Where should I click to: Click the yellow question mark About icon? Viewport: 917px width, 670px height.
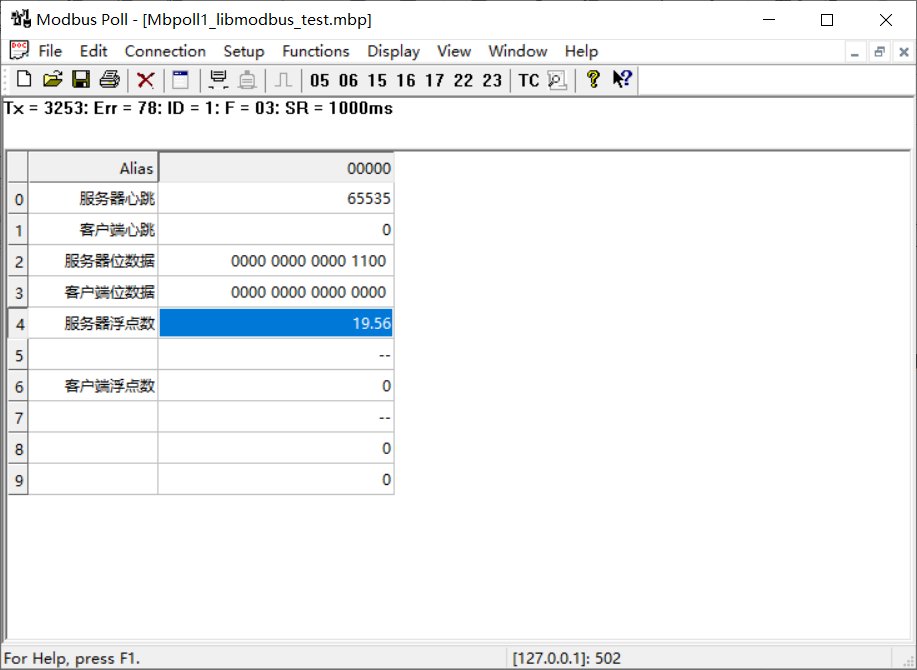[593, 79]
